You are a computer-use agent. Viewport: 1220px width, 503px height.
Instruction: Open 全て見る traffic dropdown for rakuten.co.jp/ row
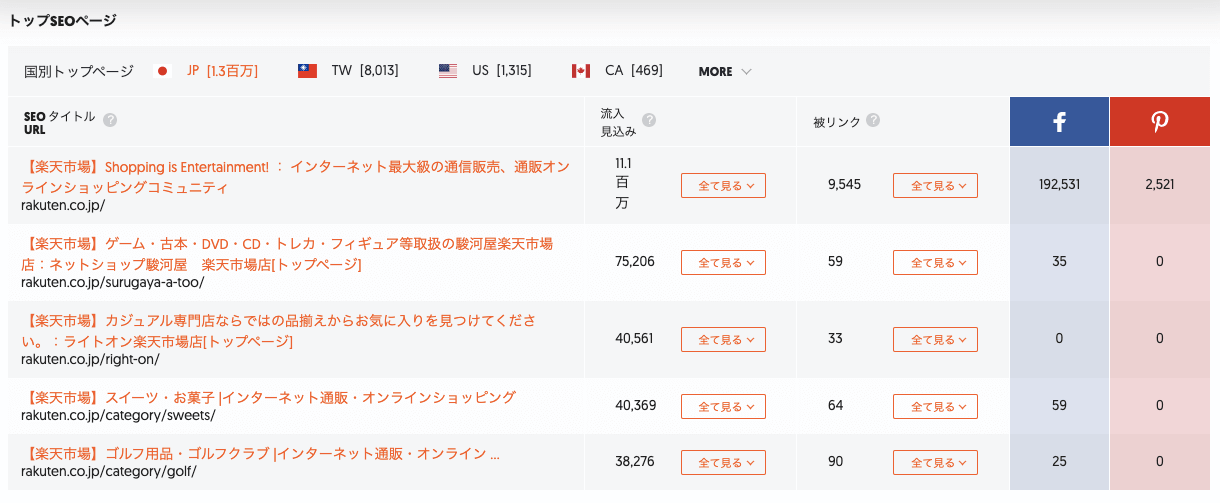pyautogui.click(x=723, y=185)
